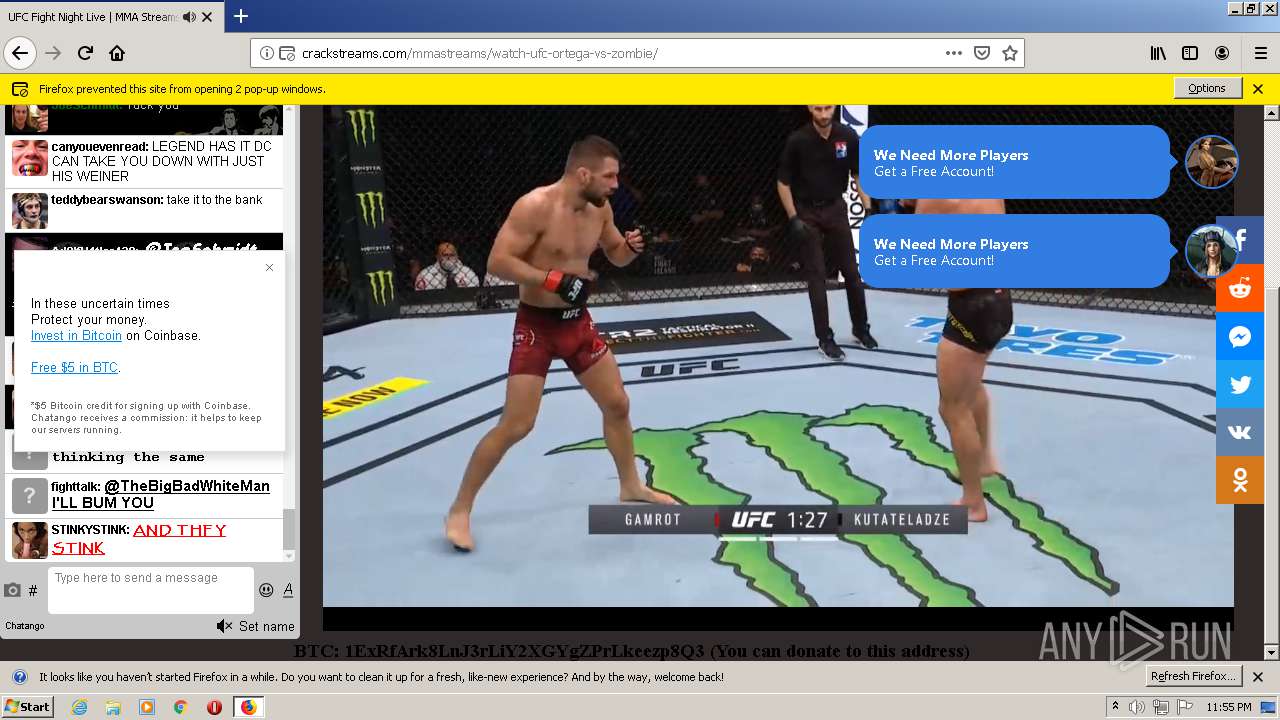This screenshot has height=720, width=1280.
Task: Open Opera from the taskbar
Action: [214, 707]
